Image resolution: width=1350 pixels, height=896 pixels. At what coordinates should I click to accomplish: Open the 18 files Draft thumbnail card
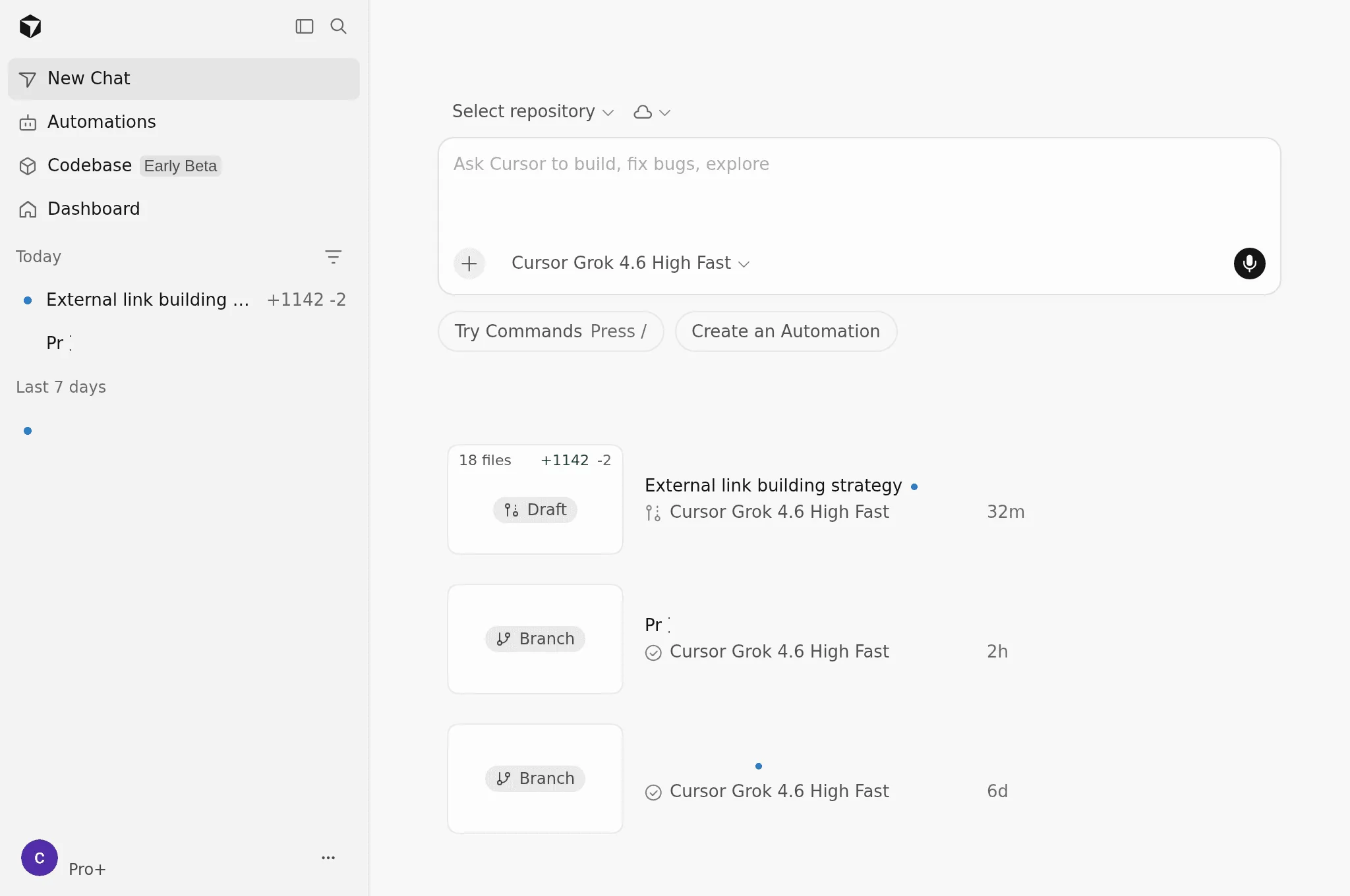point(535,499)
